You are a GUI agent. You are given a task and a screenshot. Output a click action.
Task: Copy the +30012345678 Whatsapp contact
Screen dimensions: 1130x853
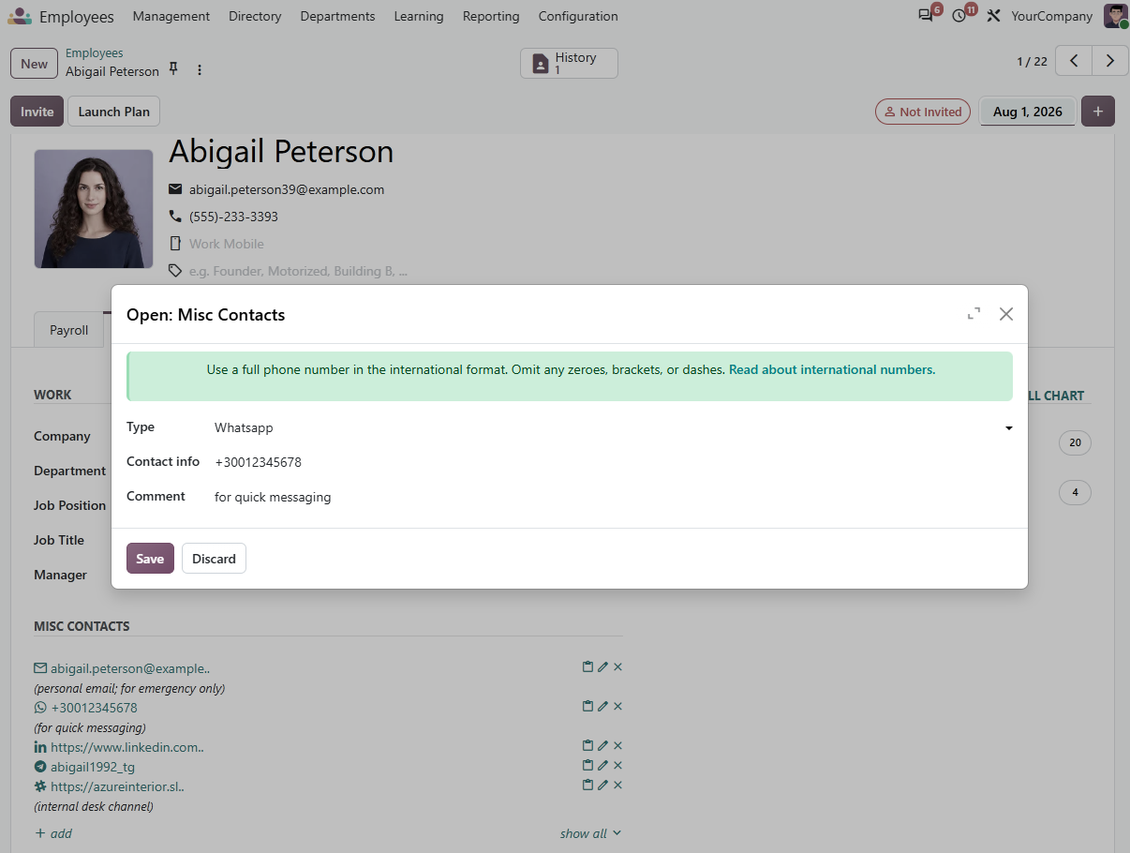[587, 707]
